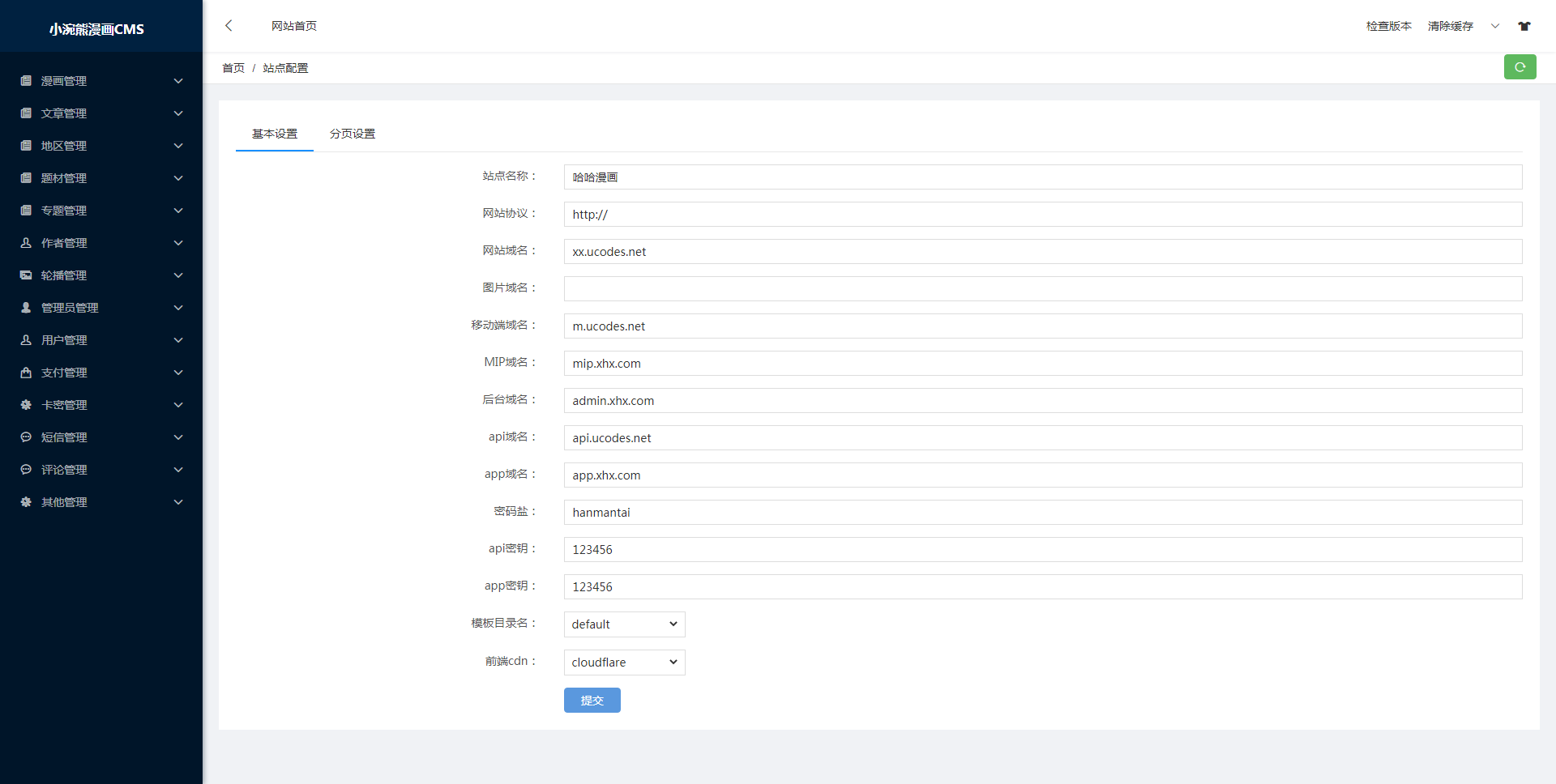This screenshot has height=784, width=1556.
Task: Click the 检查版本 link
Action: click(x=1388, y=26)
